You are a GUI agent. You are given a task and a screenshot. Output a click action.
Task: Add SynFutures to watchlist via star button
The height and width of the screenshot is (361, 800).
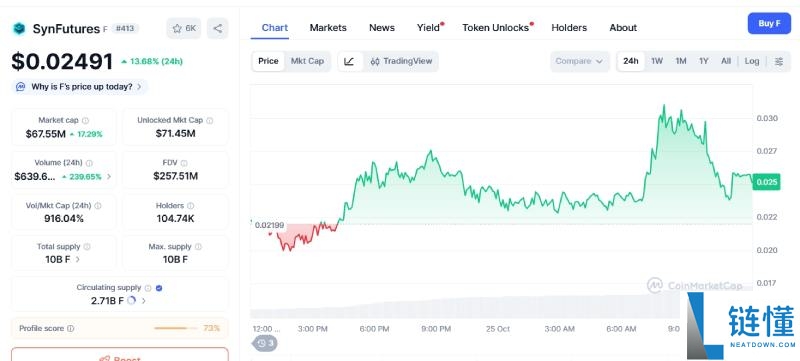(x=184, y=29)
